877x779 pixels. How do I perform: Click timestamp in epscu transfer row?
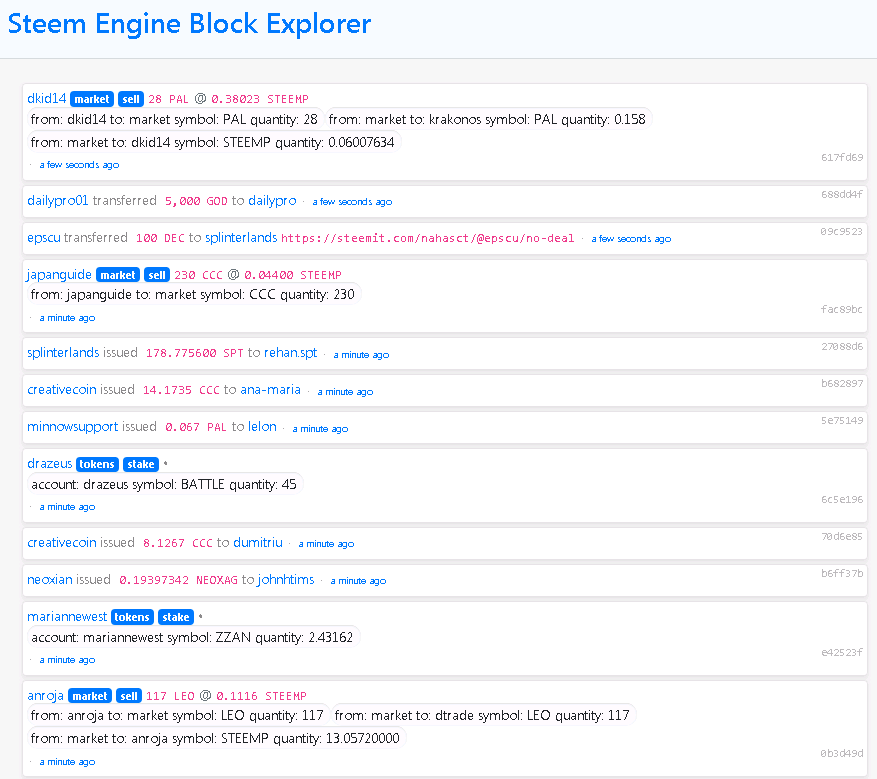(631, 239)
